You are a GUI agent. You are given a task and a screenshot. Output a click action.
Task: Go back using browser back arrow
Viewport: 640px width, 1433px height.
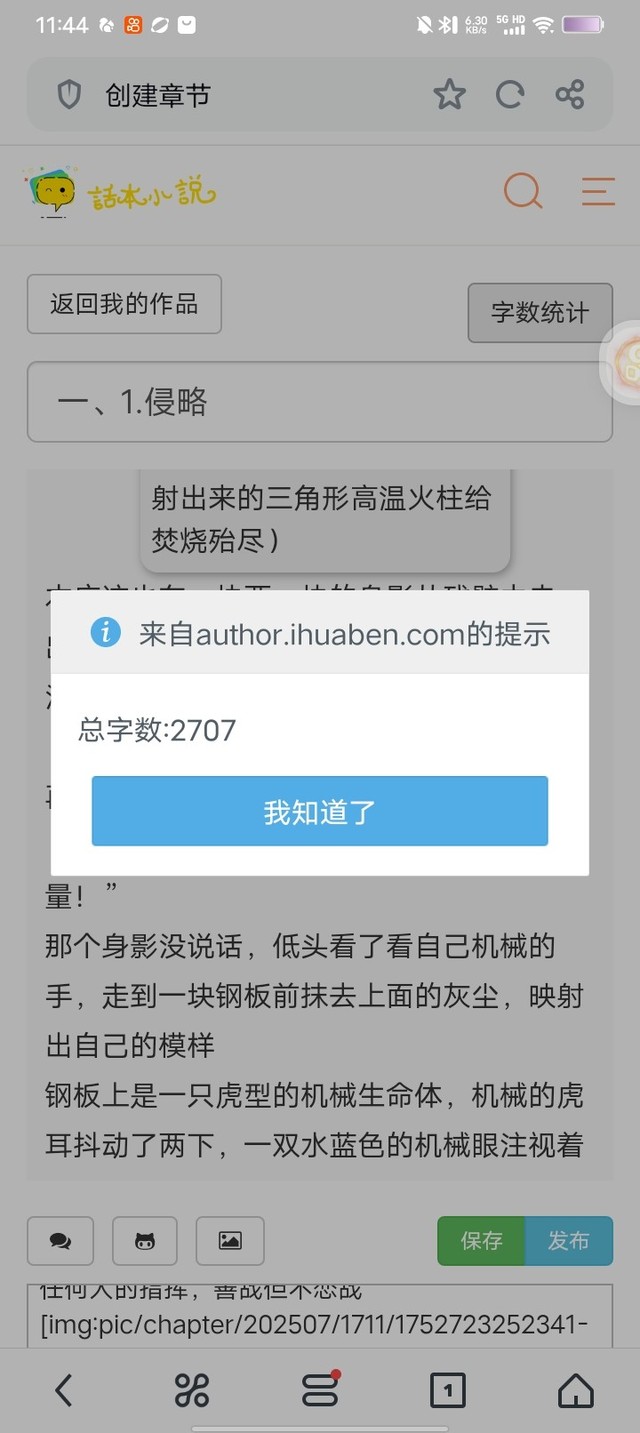coord(64,1390)
